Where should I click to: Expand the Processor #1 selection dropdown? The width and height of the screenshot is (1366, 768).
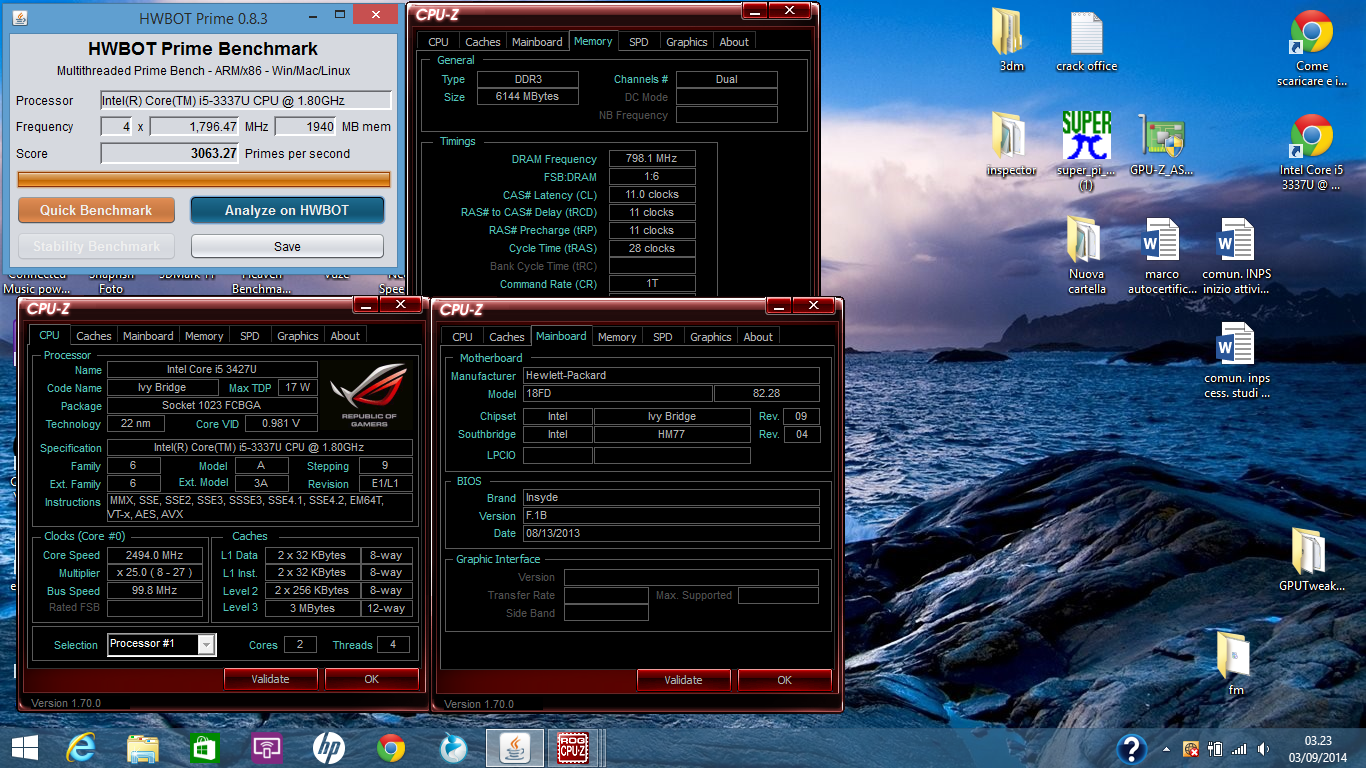tap(206, 644)
